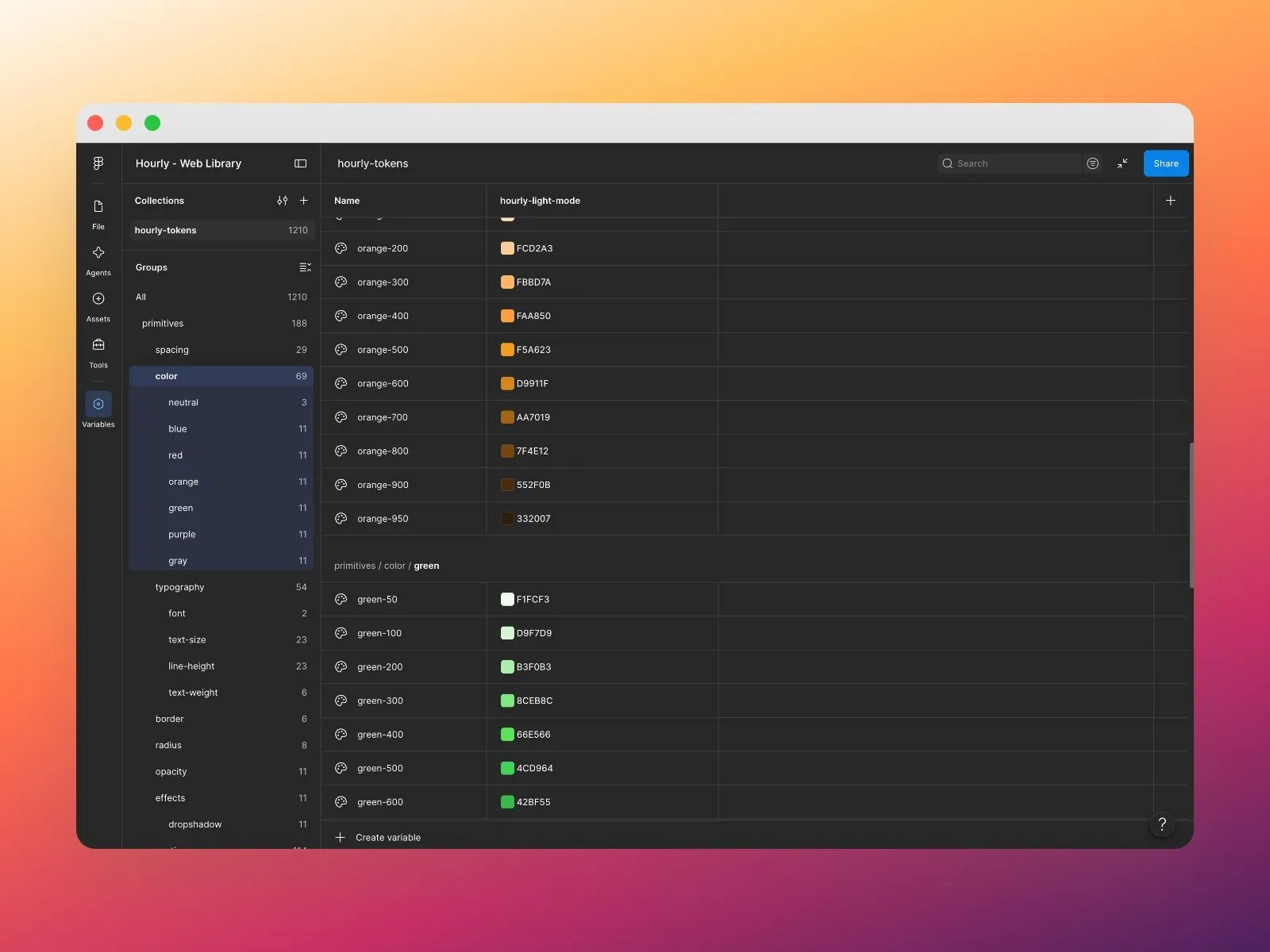Select the purple color subgroup
1270x952 pixels.
[x=221, y=534]
